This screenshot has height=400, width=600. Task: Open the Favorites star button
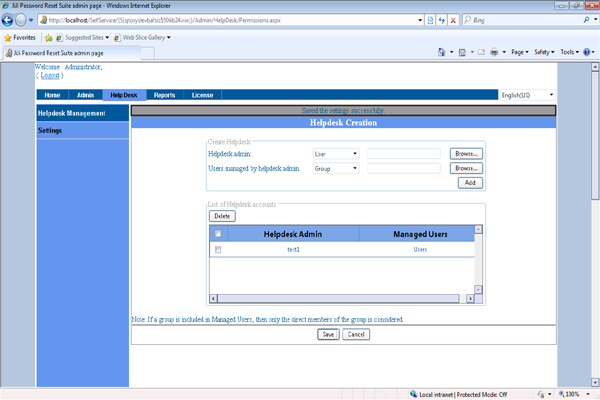click(x=20, y=38)
